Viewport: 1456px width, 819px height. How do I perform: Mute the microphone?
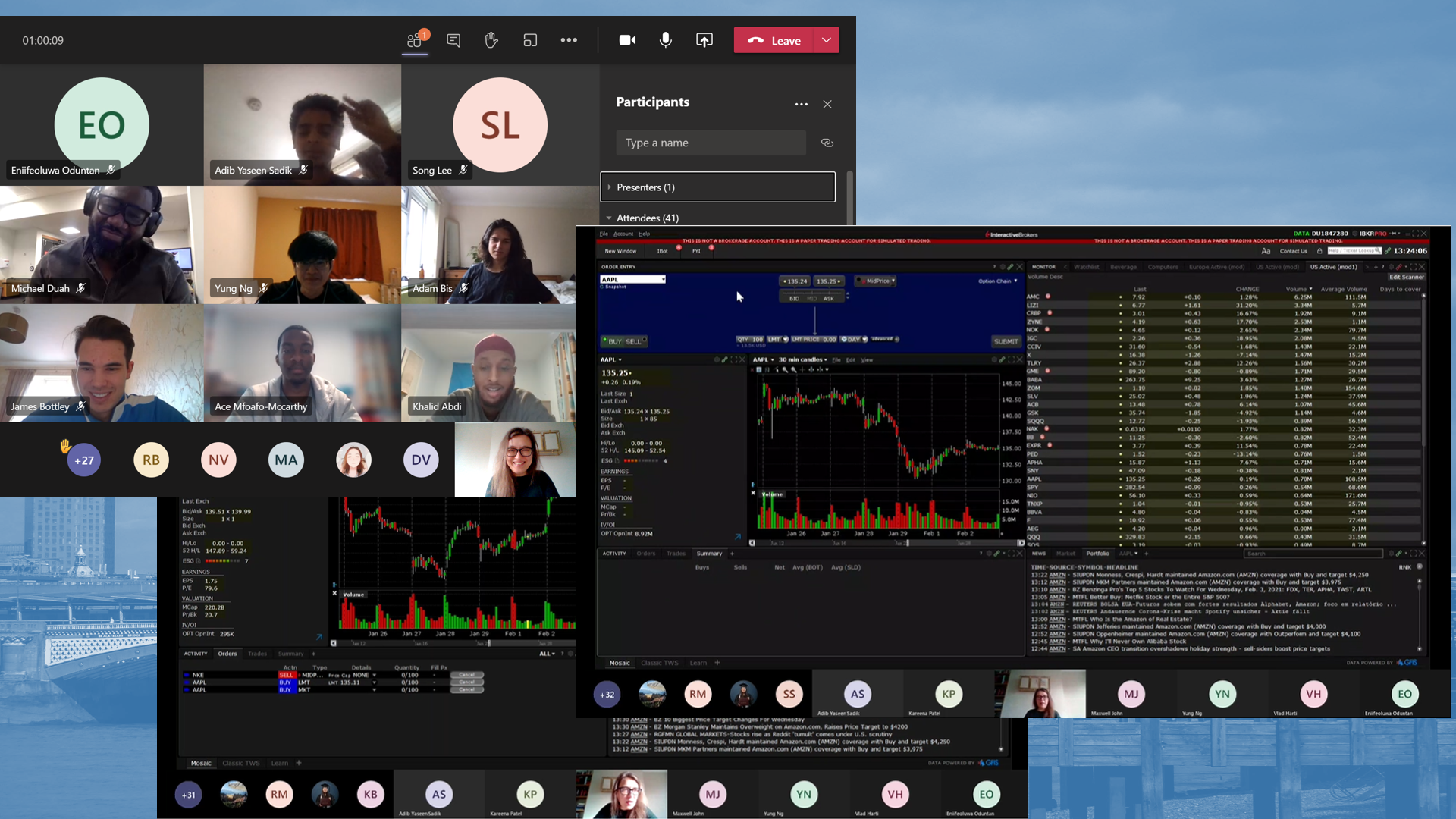[x=665, y=40]
